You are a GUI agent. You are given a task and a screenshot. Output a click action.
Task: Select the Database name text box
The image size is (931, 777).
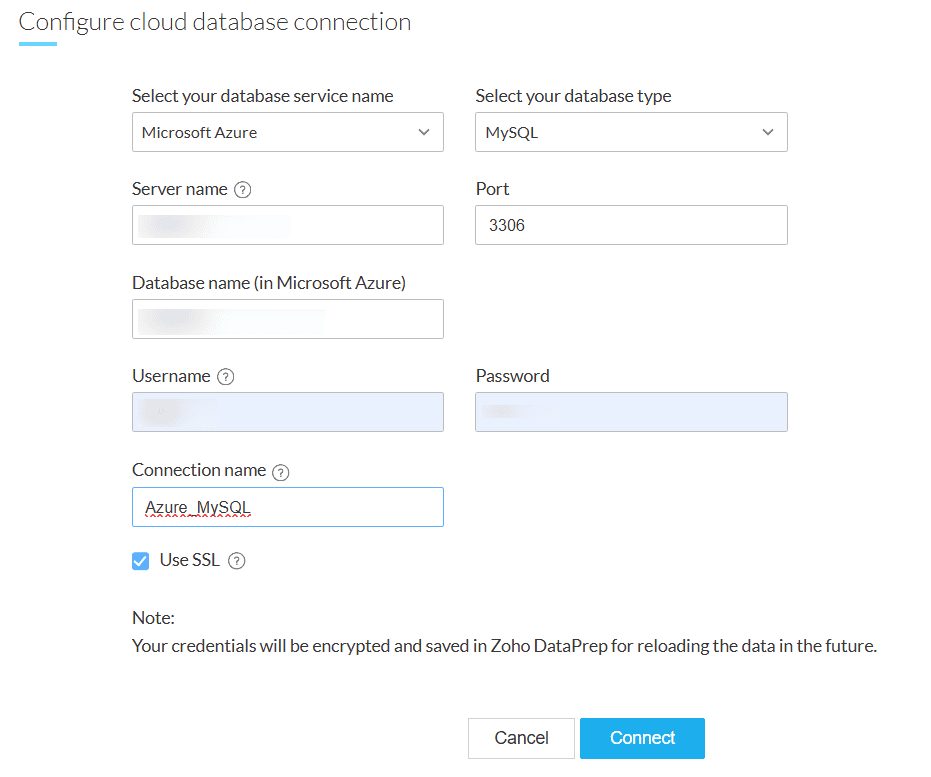coord(287,319)
